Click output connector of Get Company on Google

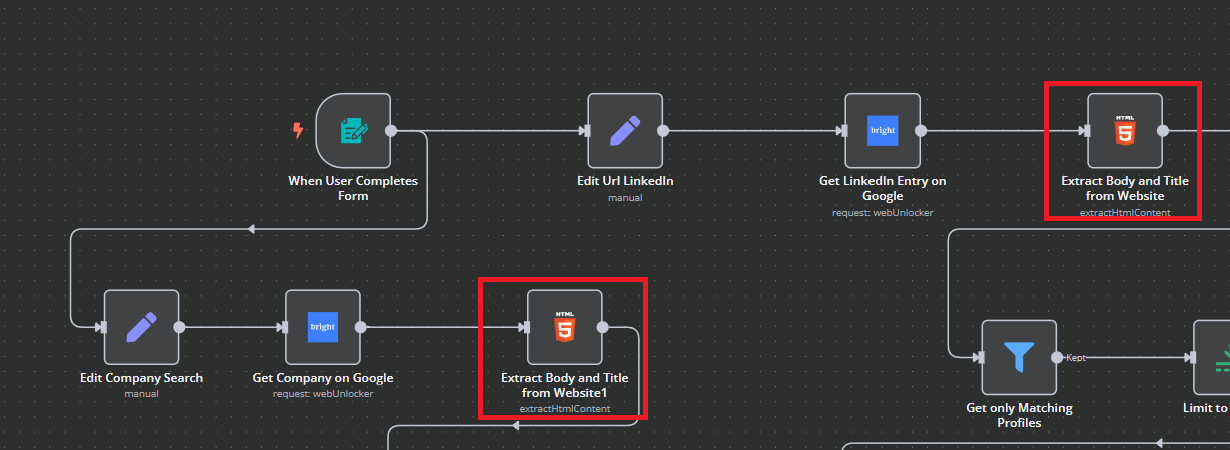tap(360, 327)
